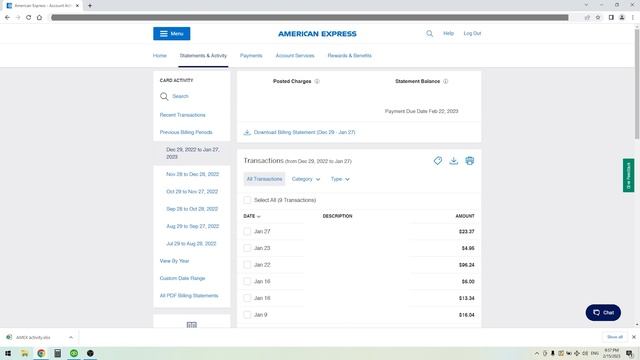Image resolution: width=640 pixels, height=360 pixels.
Task: Reload the page
Action: (29, 18)
